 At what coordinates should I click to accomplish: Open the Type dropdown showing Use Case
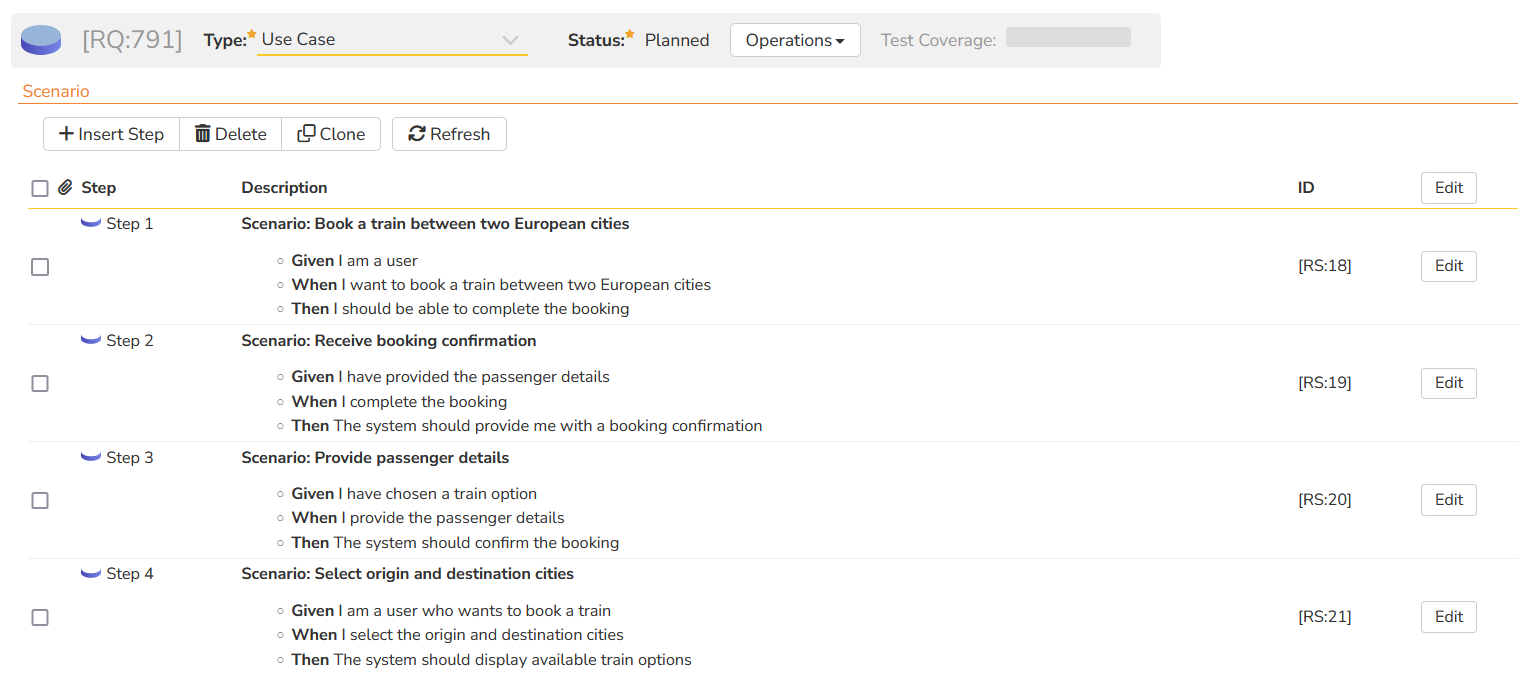(391, 40)
